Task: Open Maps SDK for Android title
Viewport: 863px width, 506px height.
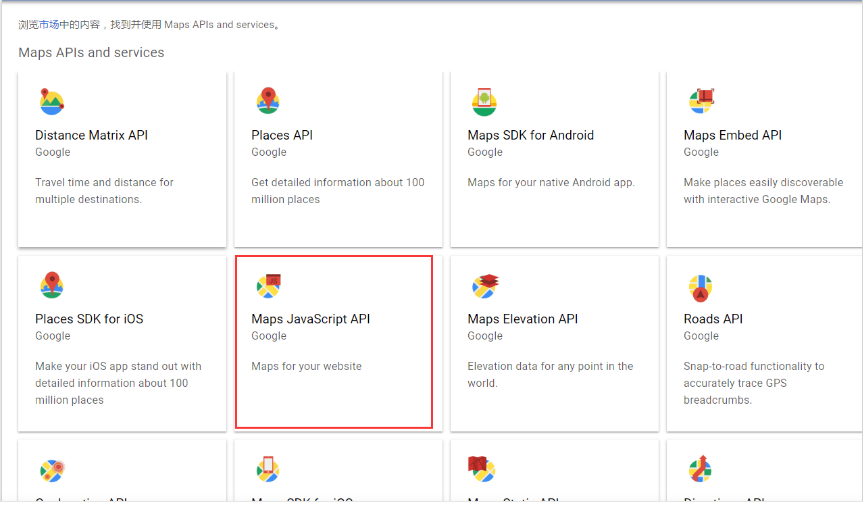Action: click(x=531, y=135)
